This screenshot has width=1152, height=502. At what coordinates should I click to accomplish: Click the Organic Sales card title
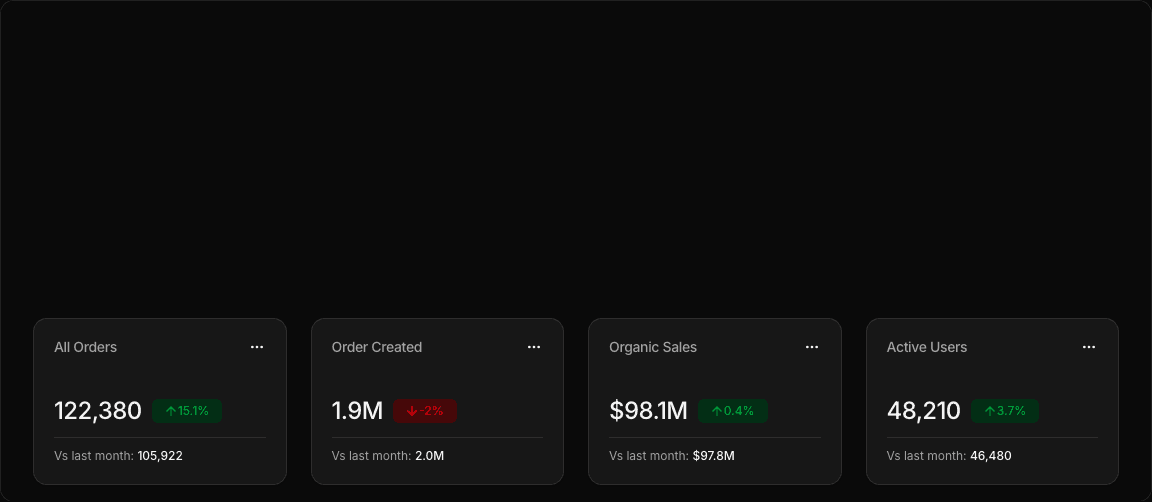(x=653, y=347)
